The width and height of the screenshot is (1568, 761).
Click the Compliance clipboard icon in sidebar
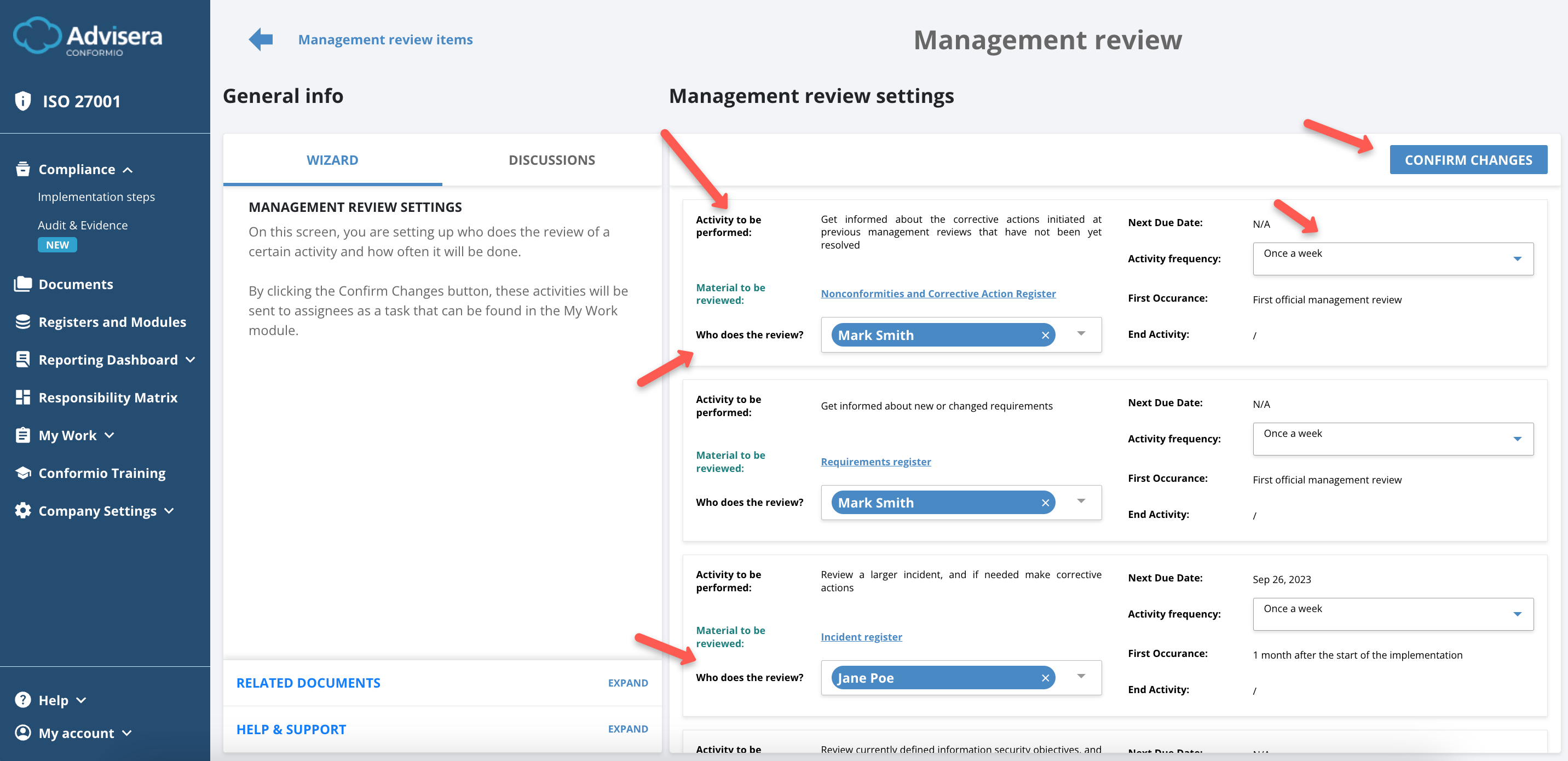click(22, 169)
